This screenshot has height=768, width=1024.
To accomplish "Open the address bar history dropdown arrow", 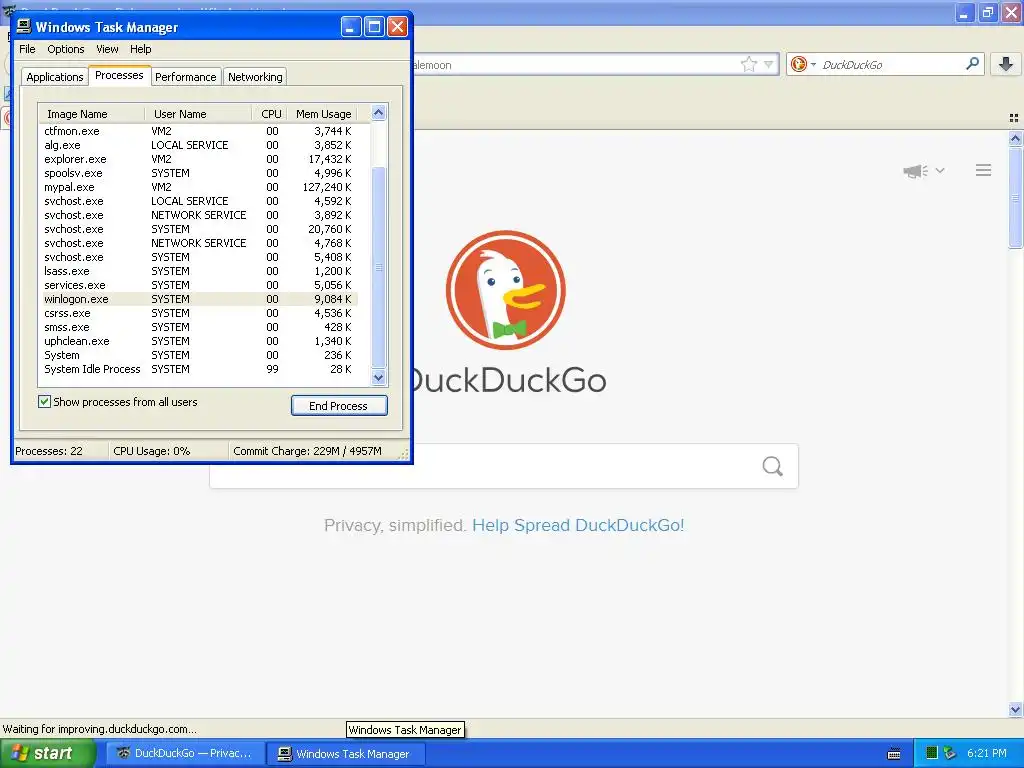I will [x=769, y=65].
